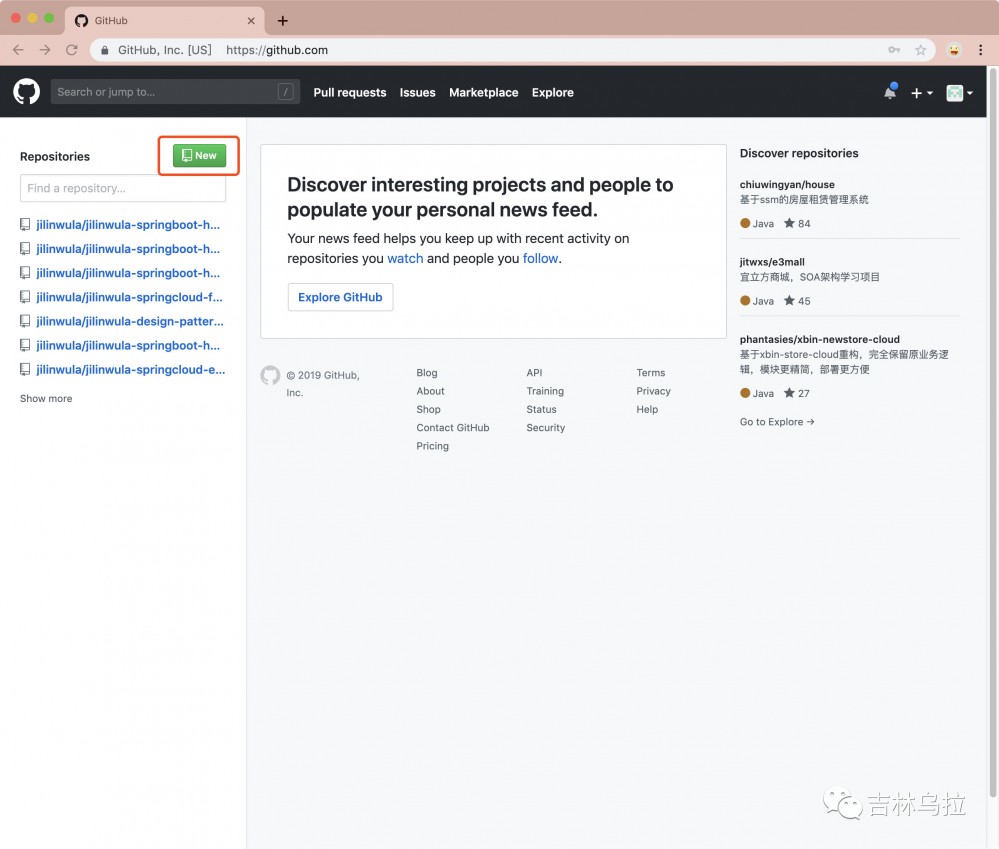Open Issues in the header
999x849 pixels.
pyautogui.click(x=417, y=92)
